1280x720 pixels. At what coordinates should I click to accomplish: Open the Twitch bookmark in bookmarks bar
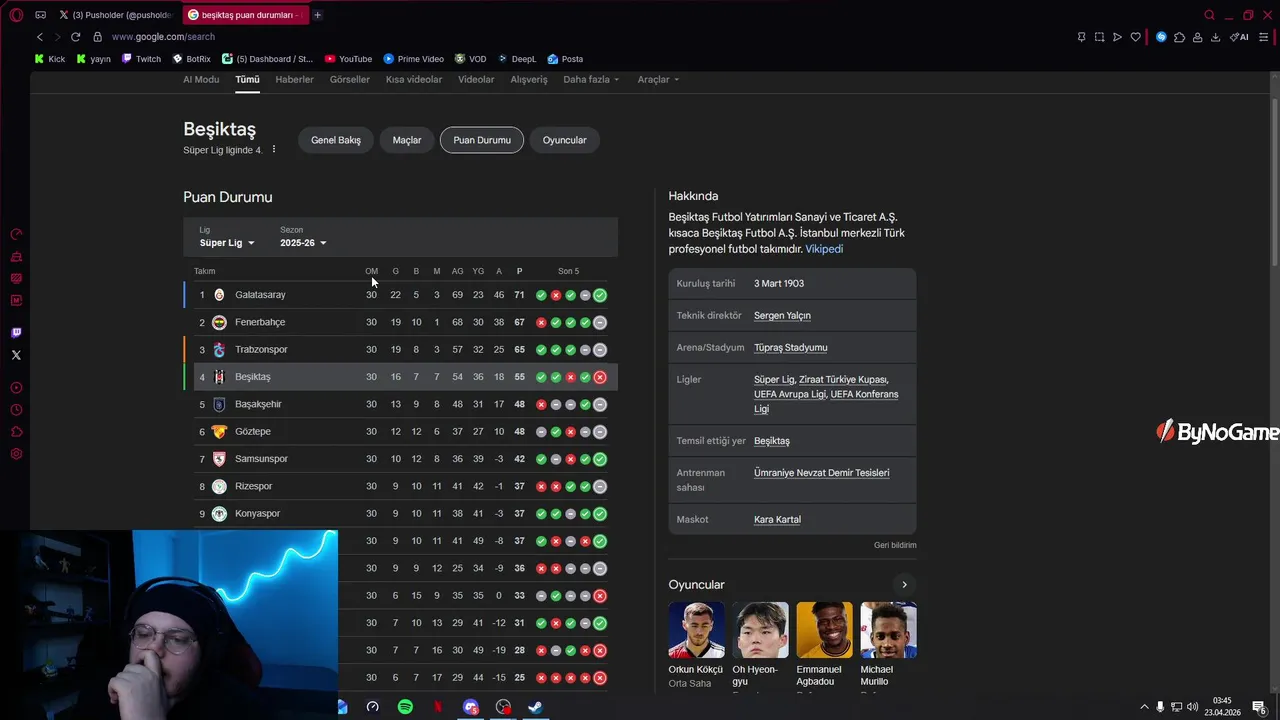[x=141, y=59]
